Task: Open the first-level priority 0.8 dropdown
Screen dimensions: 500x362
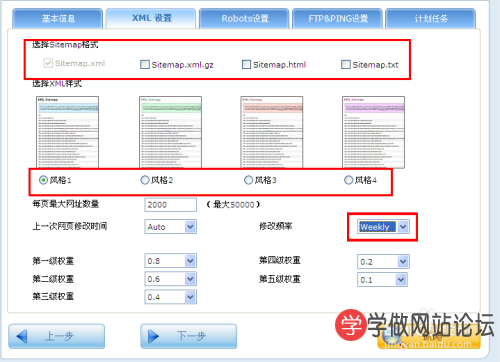Action: [171, 261]
